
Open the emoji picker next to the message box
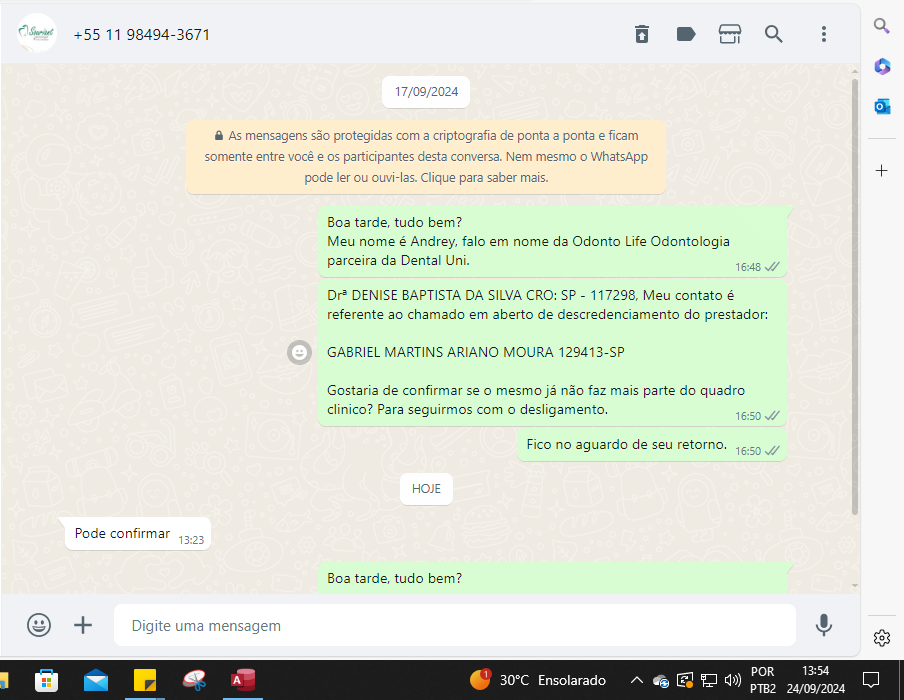coord(39,625)
